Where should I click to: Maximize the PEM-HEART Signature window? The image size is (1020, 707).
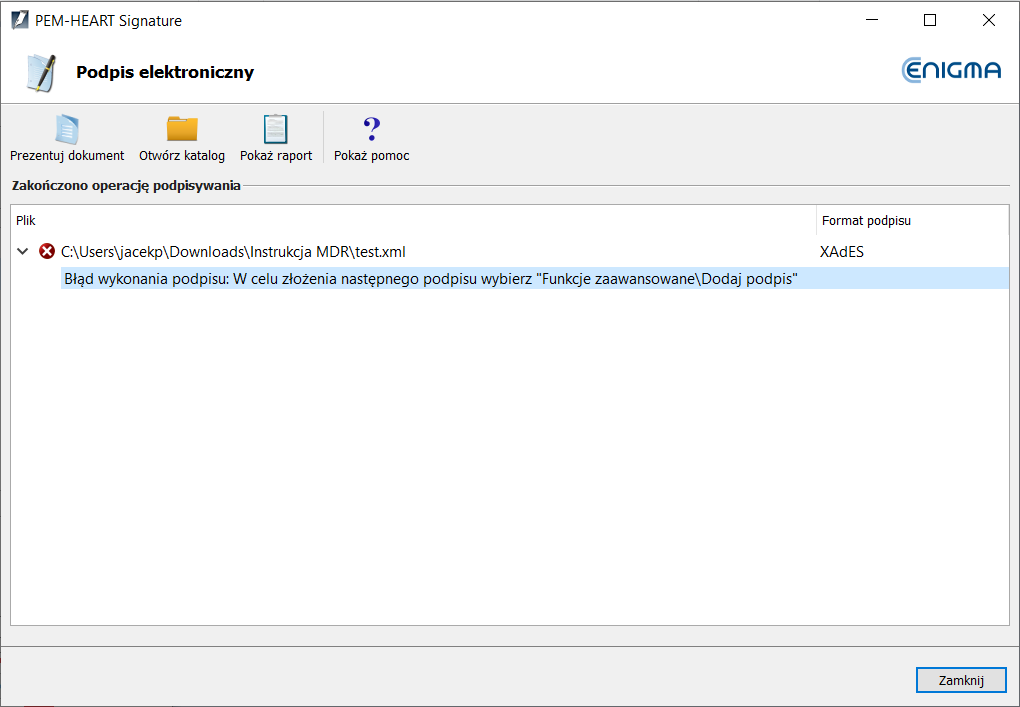click(x=930, y=20)
